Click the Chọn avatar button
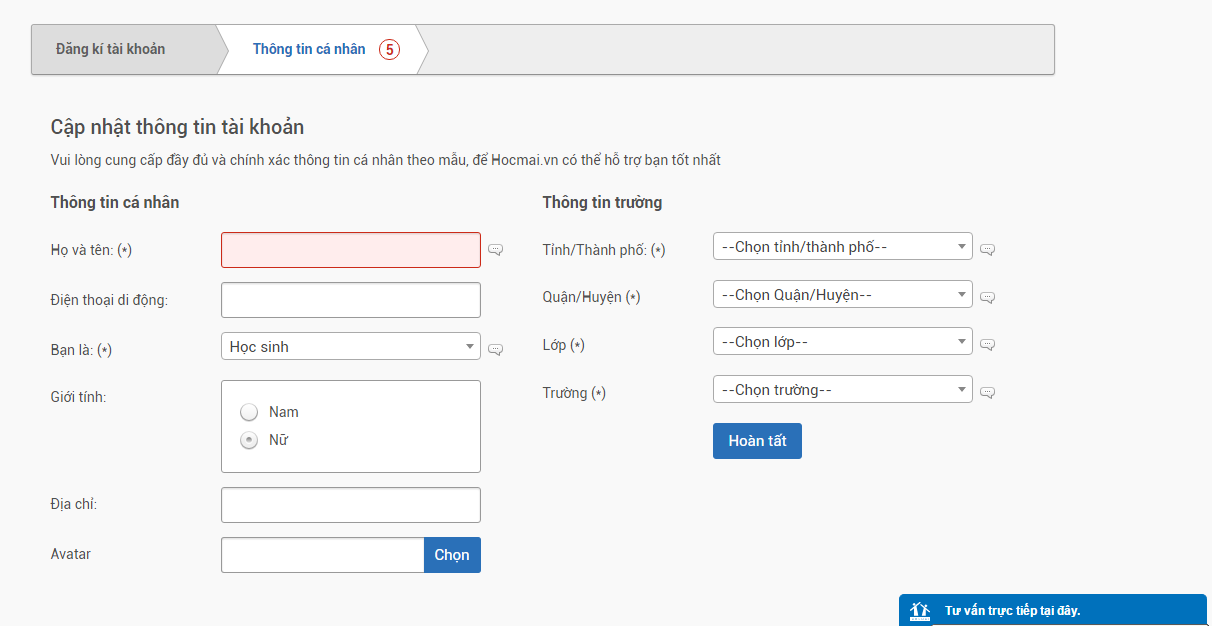 point(452,555)
